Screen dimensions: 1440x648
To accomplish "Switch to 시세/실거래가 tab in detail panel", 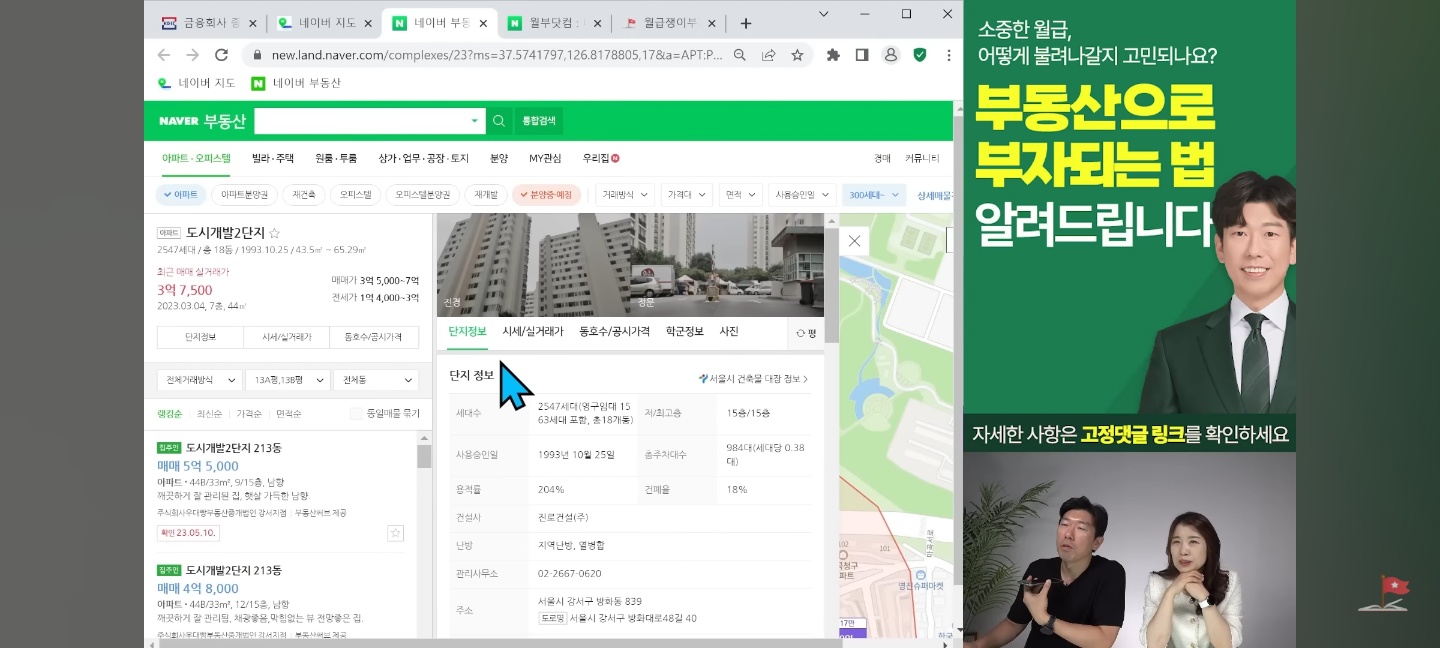I will coord(532,331).
